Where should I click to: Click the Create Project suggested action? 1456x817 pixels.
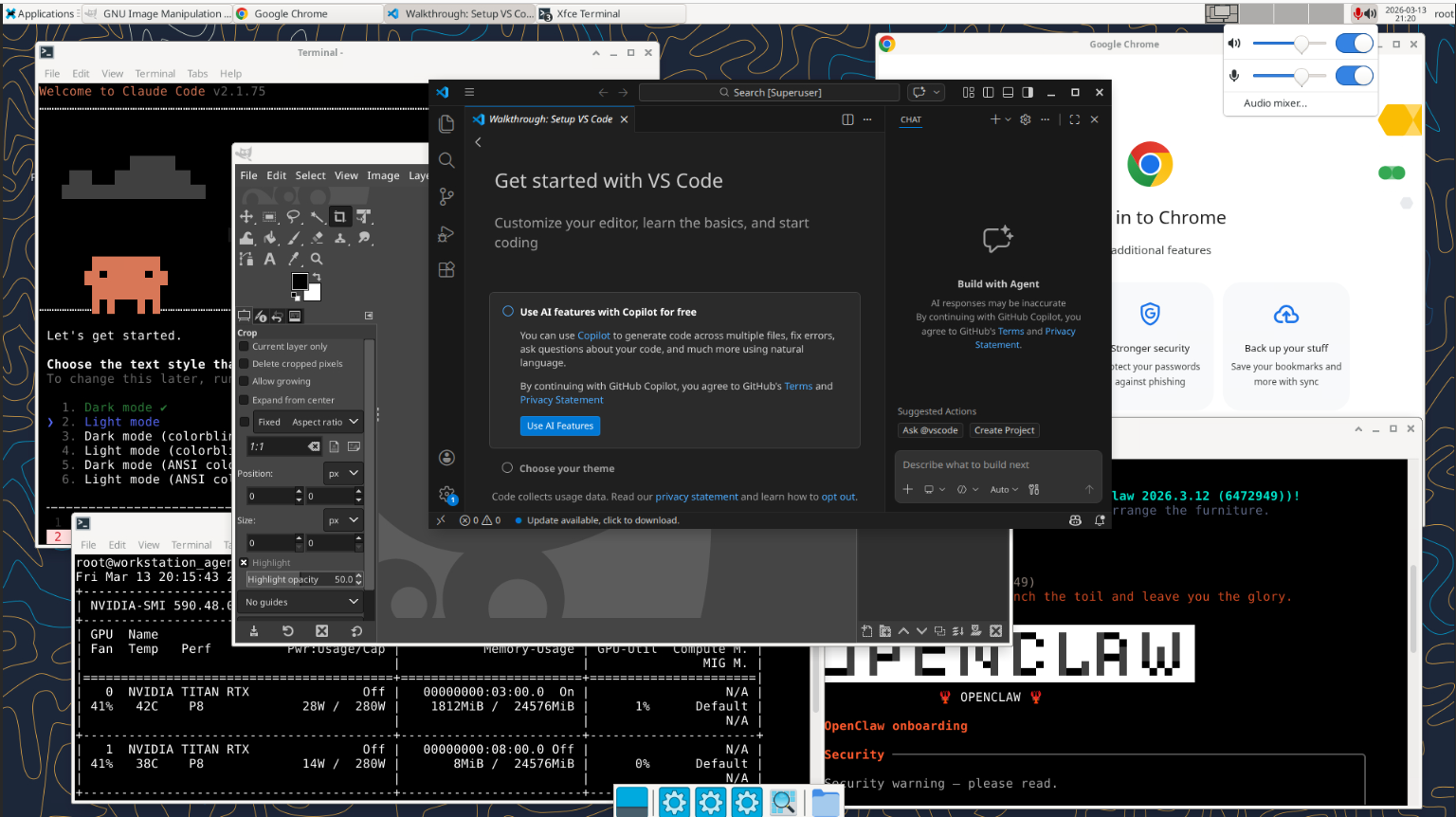tap(1004, 429)
